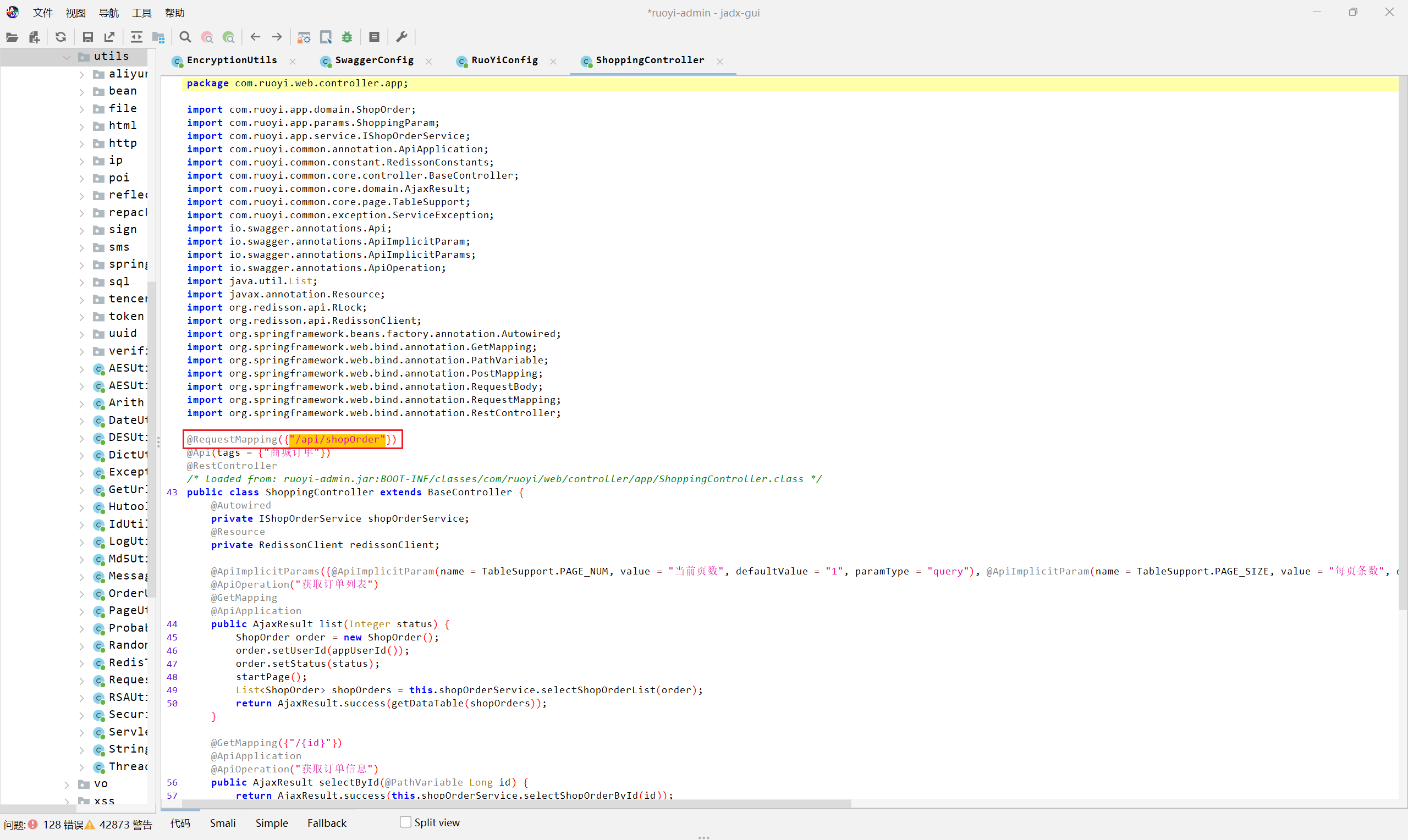Navigate forward with right arrow
Image resolution: width=1408 pixels, height=840 pixels.
pyautogui.click(x=277, y=37)
